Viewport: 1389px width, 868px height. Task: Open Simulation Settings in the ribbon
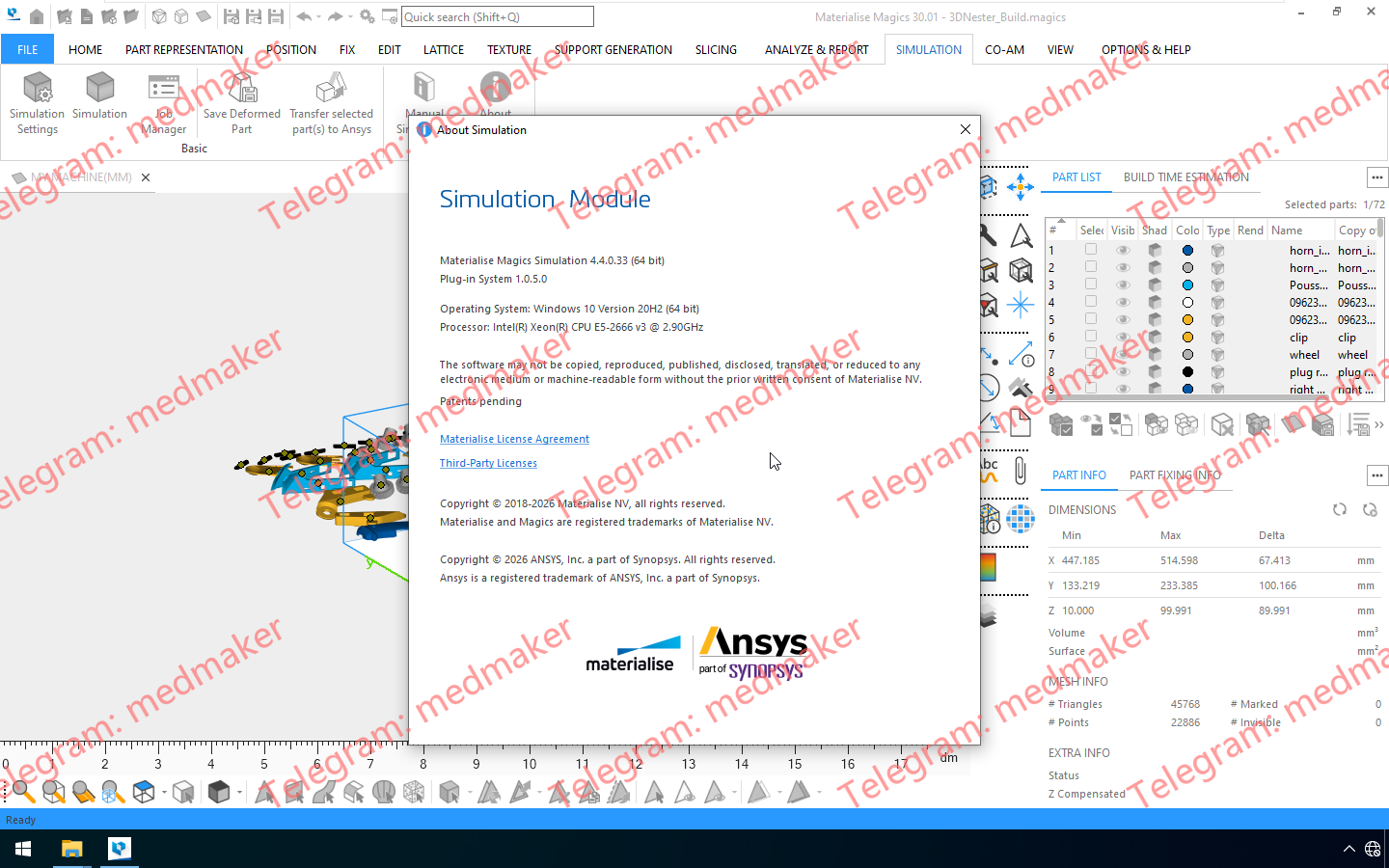click(x=38, y=103)
